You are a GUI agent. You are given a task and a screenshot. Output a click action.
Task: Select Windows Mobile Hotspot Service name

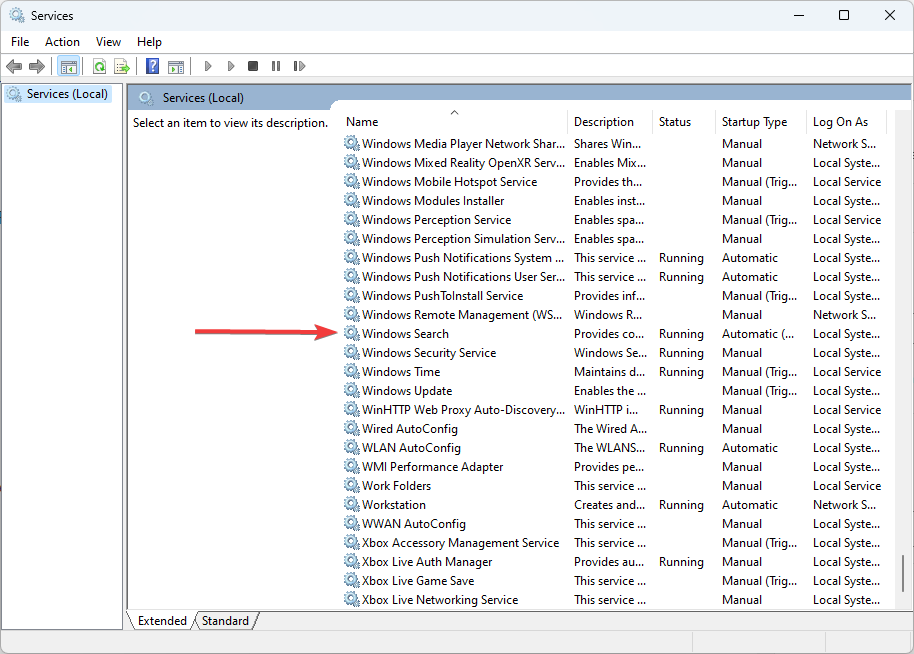[449, 181]
